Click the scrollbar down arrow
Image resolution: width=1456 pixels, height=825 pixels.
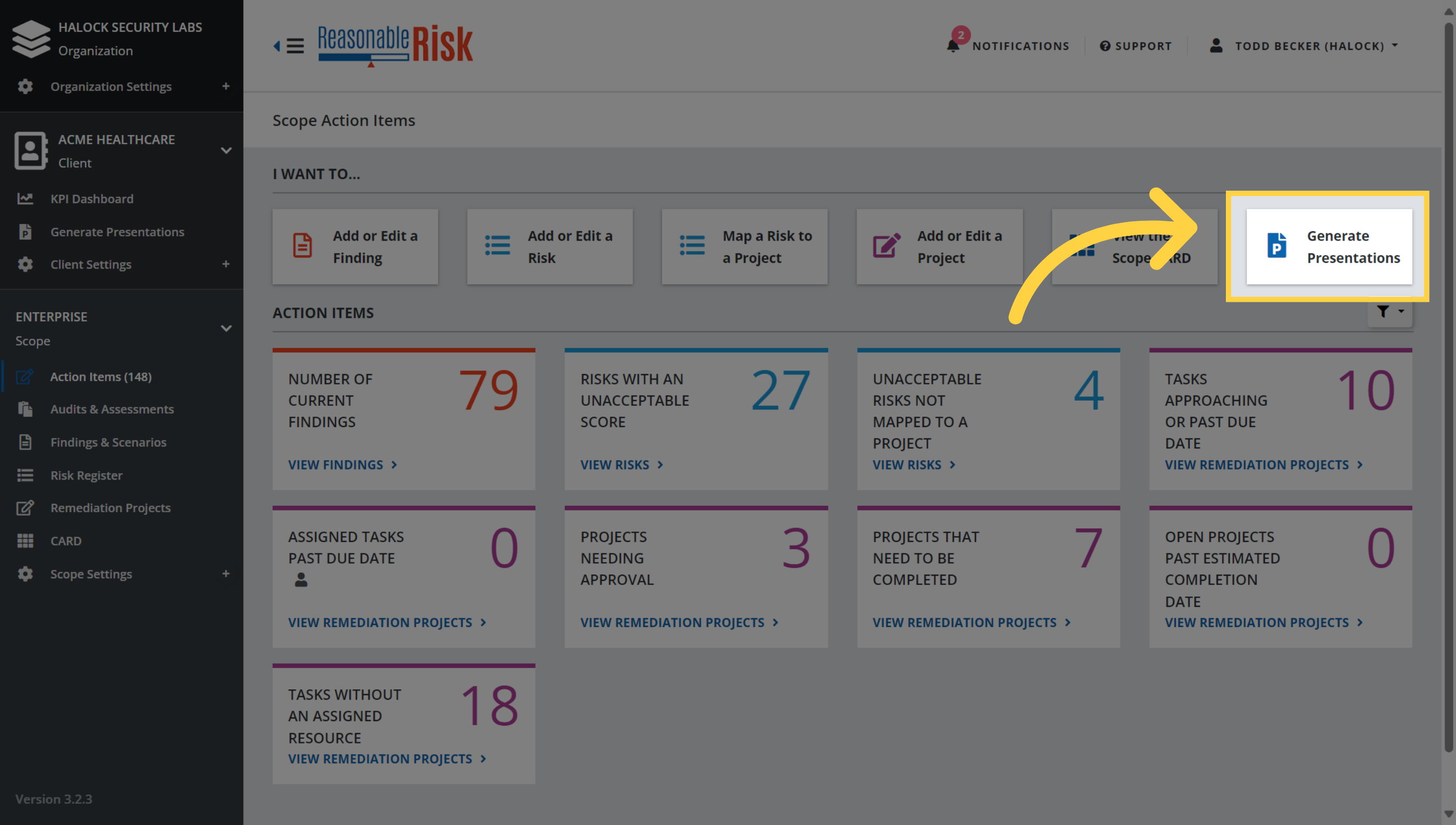[x=1449, y=815]
